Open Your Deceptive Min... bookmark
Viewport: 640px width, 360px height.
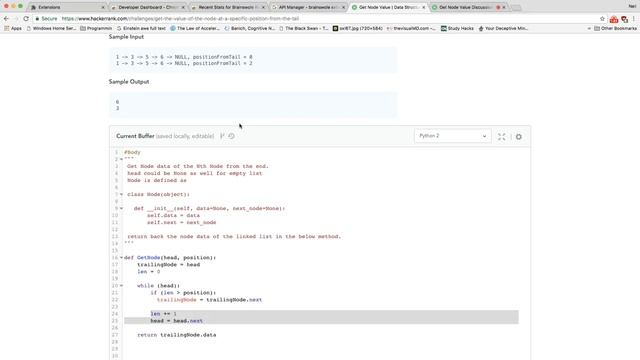[503, 29]
